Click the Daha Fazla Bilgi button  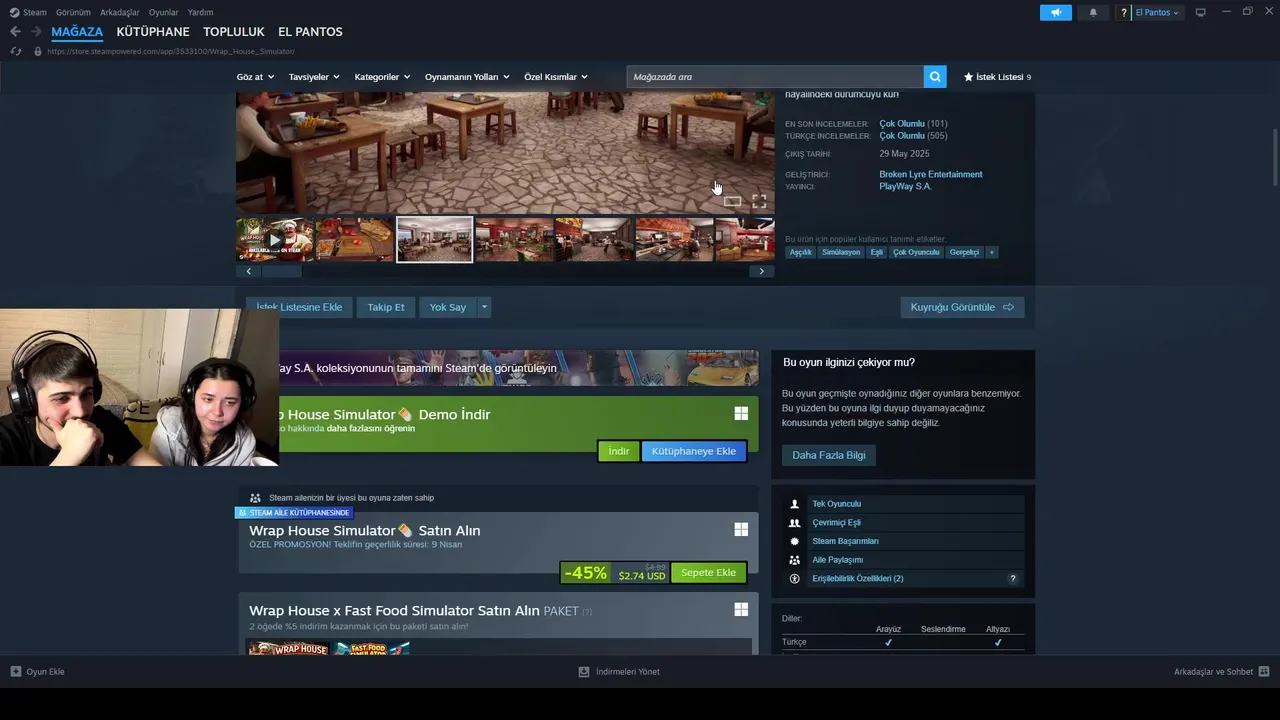(x=829, y=455)
